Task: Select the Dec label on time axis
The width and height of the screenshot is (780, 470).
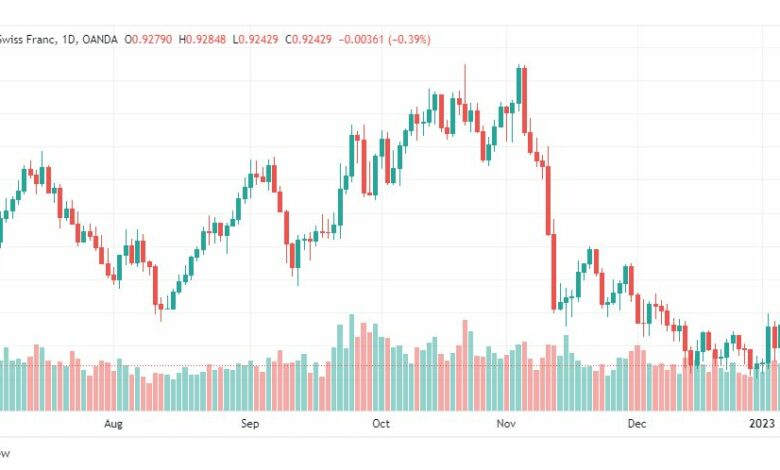Action: click(637, 424)
